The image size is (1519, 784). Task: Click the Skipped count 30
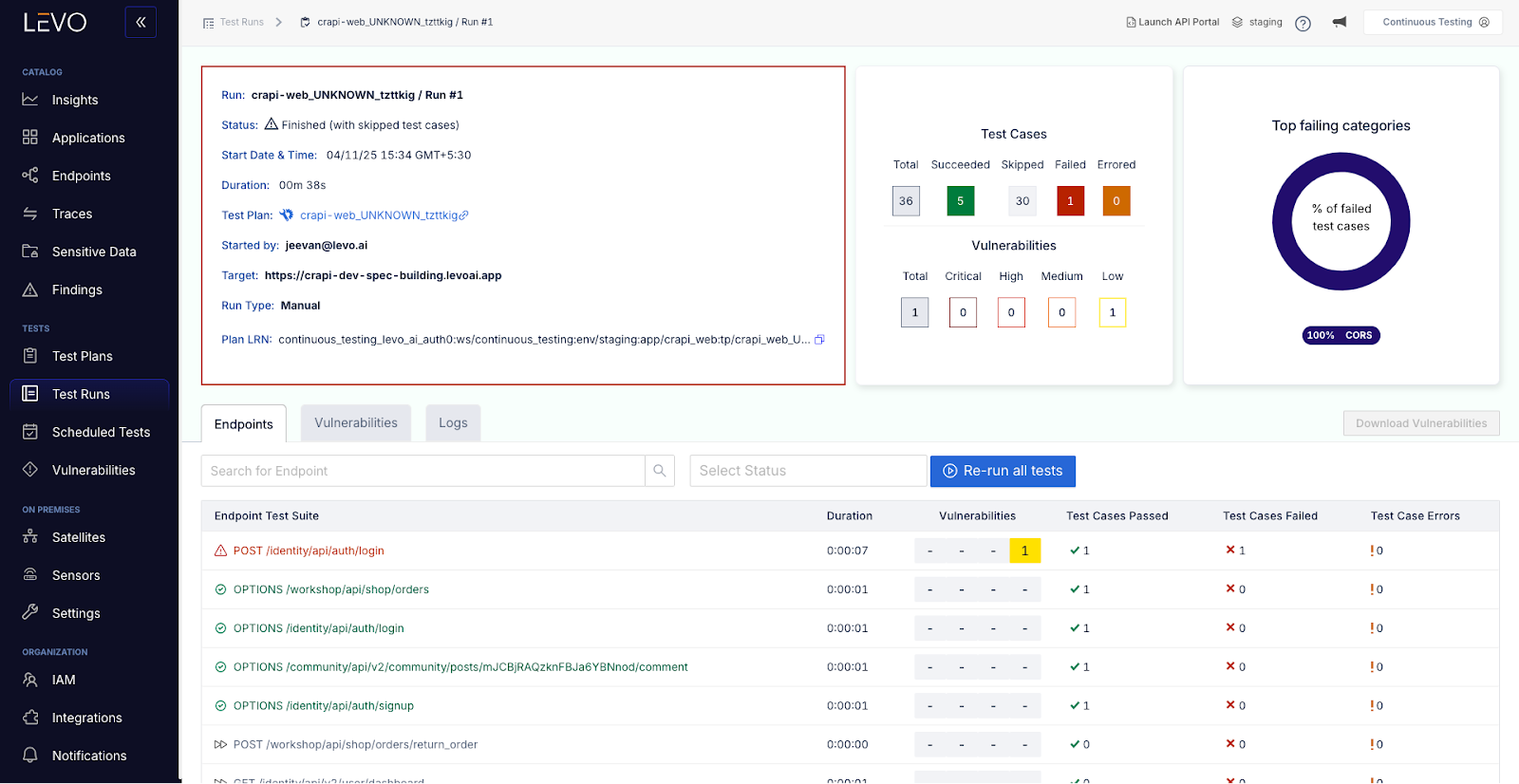(1022, 201)
